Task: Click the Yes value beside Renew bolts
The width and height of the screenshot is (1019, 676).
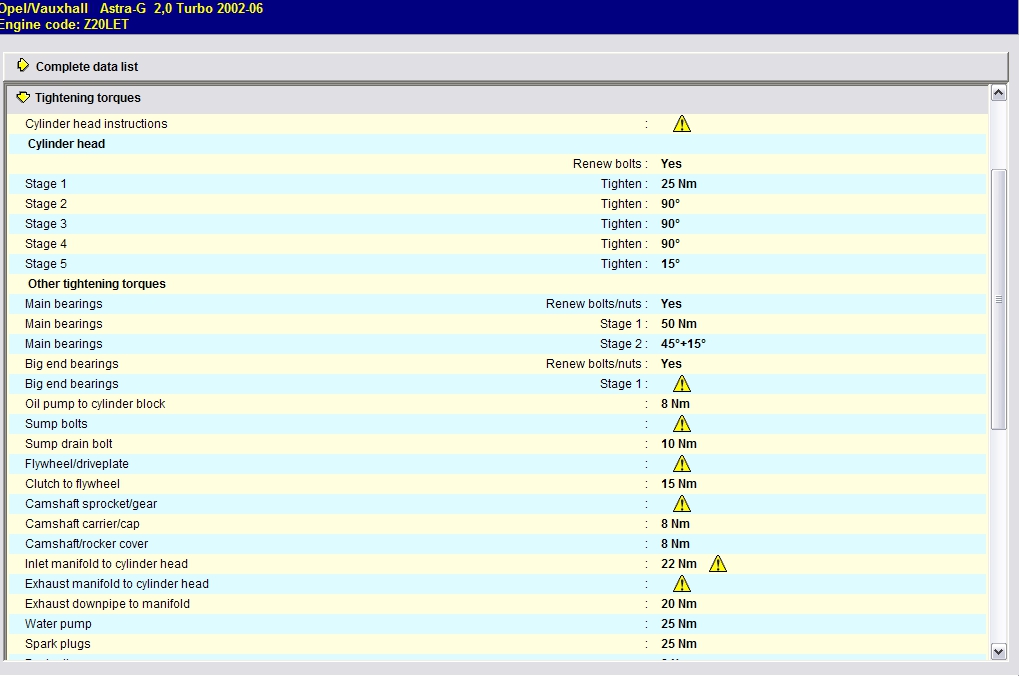Action: pyautogui.click(x=671, y=164)
